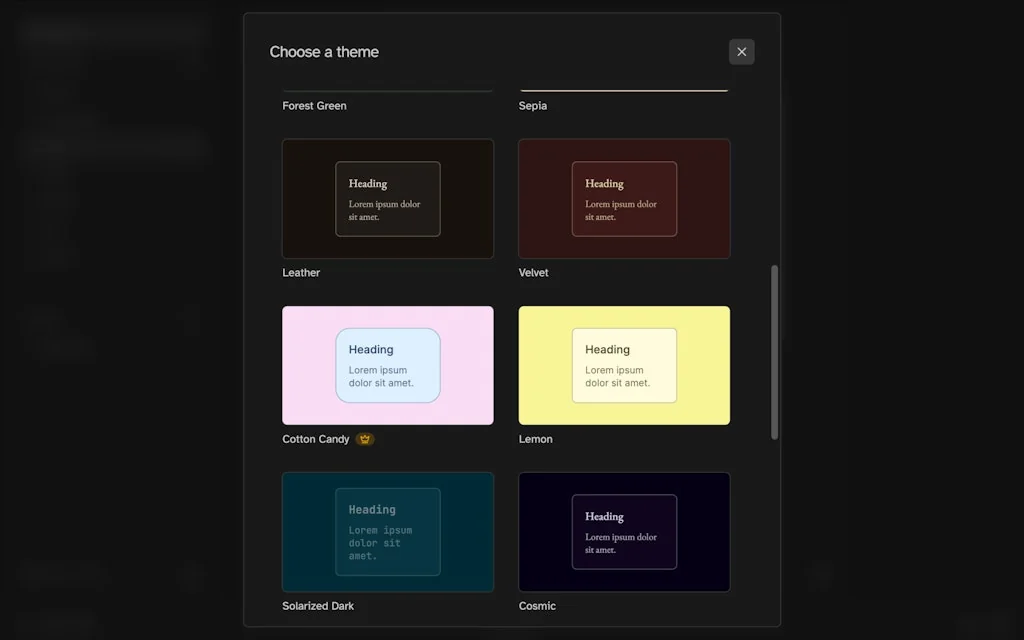Viewport: 1024px width, 640px height.
Task: Click the Forest Green theme label
Action: [x=314, y=105]
